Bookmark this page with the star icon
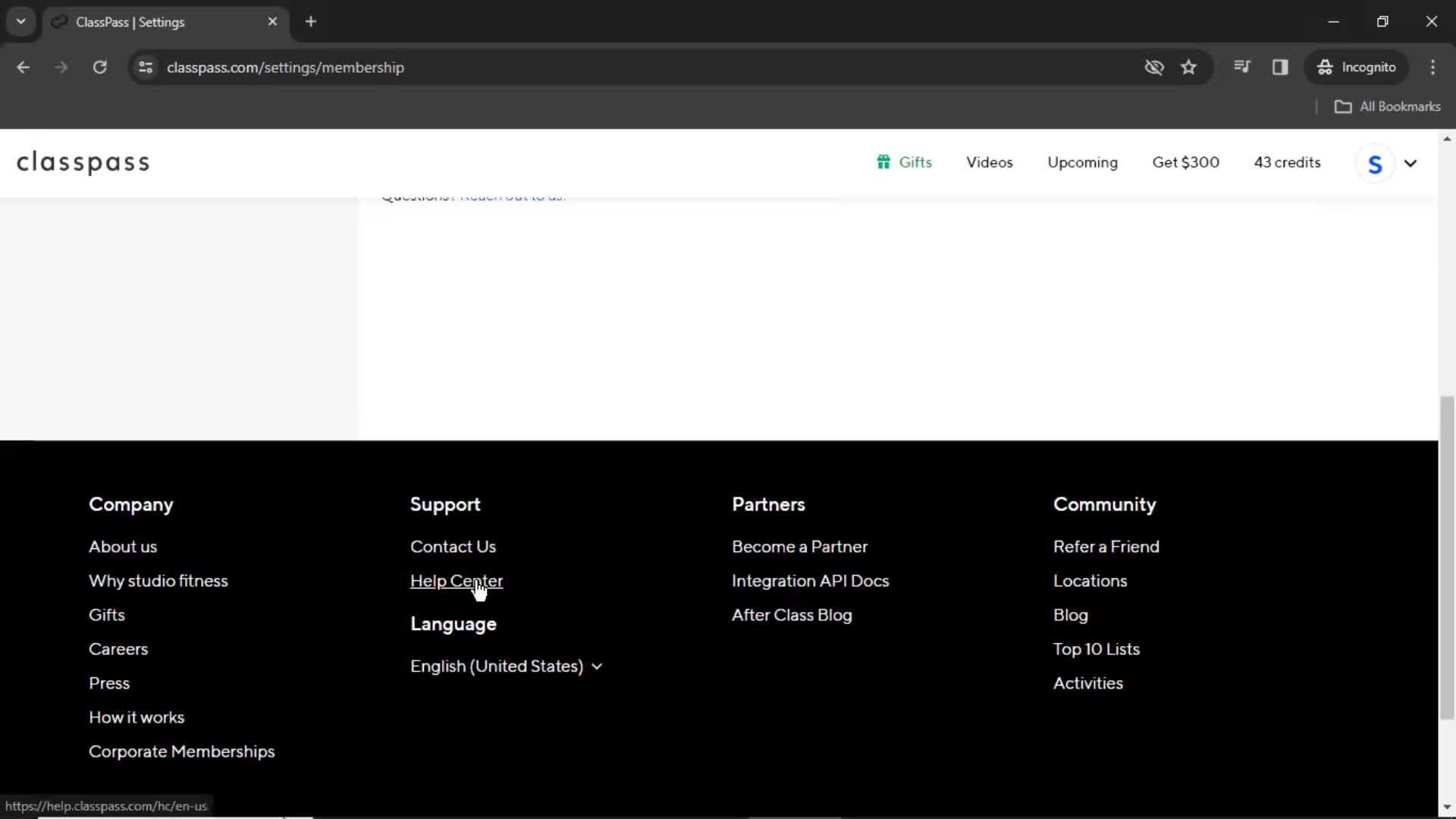 [1188, 67]
